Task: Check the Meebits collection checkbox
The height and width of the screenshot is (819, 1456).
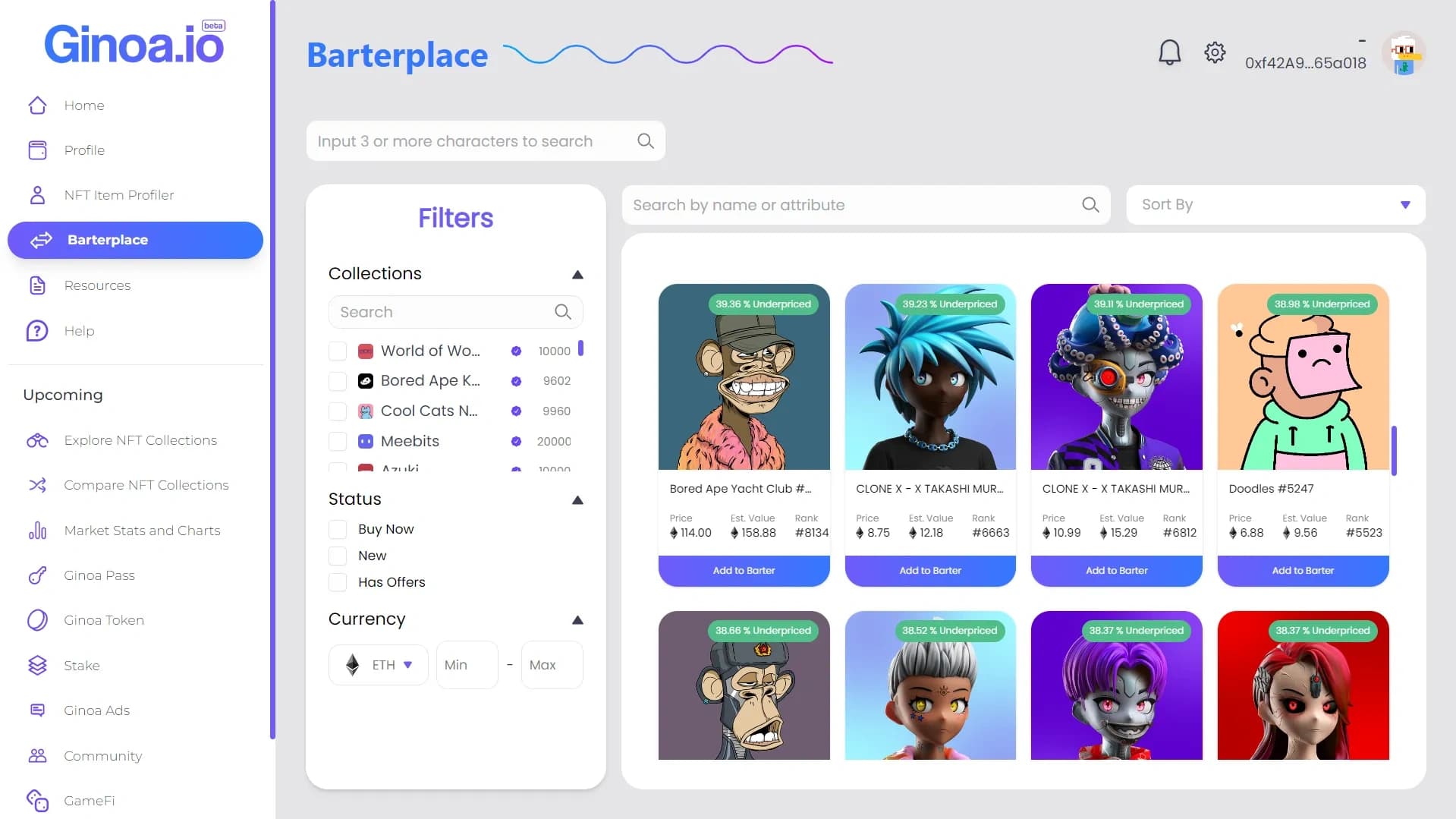Action: click(338, 441)
